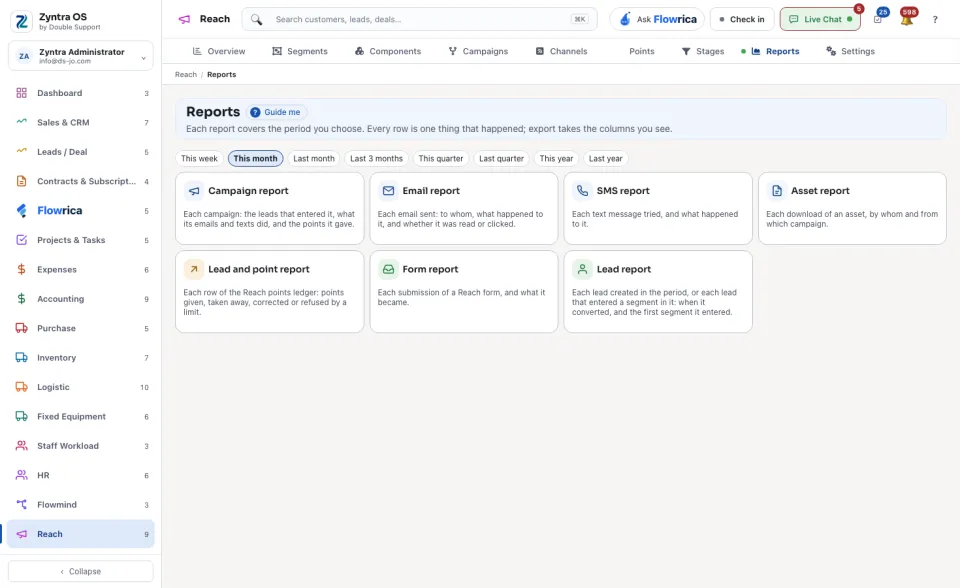Screen dimensions: 960x588
Task: Select the This month period filter
Action: 255,159
